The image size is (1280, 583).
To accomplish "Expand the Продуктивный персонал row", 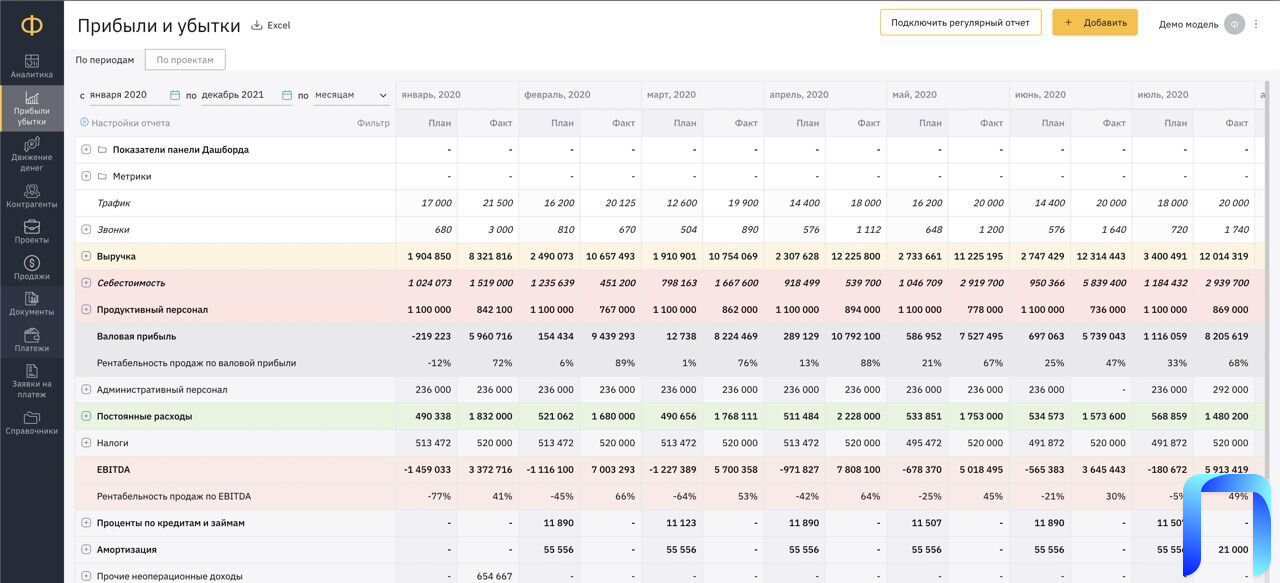I will 86,309.
